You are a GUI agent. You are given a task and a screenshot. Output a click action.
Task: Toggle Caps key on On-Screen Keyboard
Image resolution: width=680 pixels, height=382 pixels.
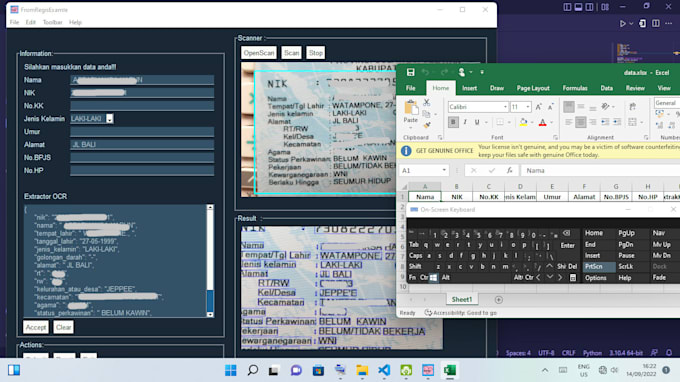coord(415,256)
